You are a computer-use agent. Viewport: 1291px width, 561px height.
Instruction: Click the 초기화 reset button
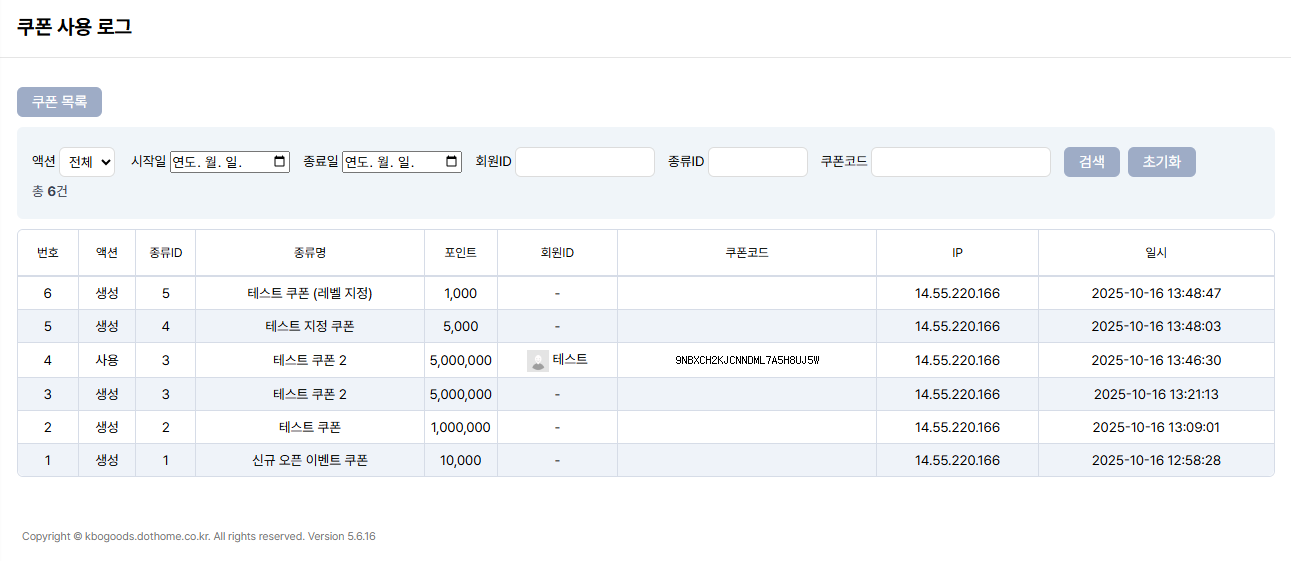(1161, 162)
